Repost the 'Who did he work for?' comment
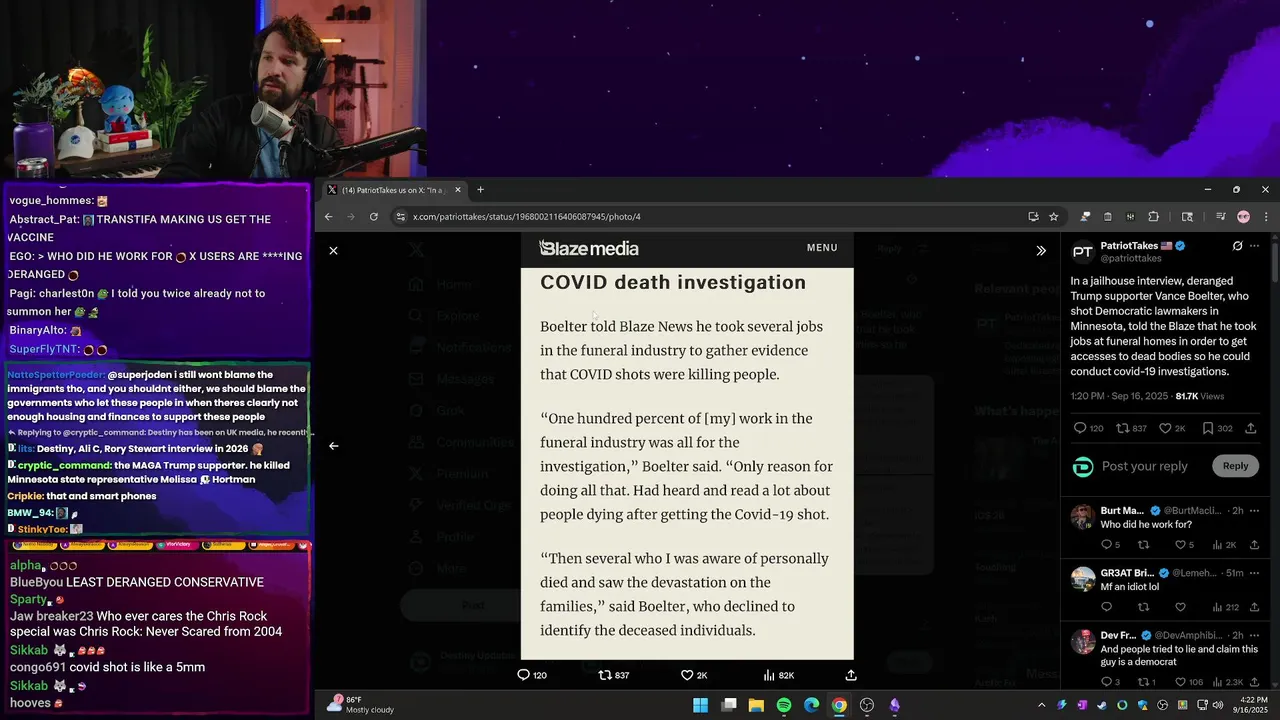The width and height of the screenshot is (1280, 720). [x=1144, y=545]
